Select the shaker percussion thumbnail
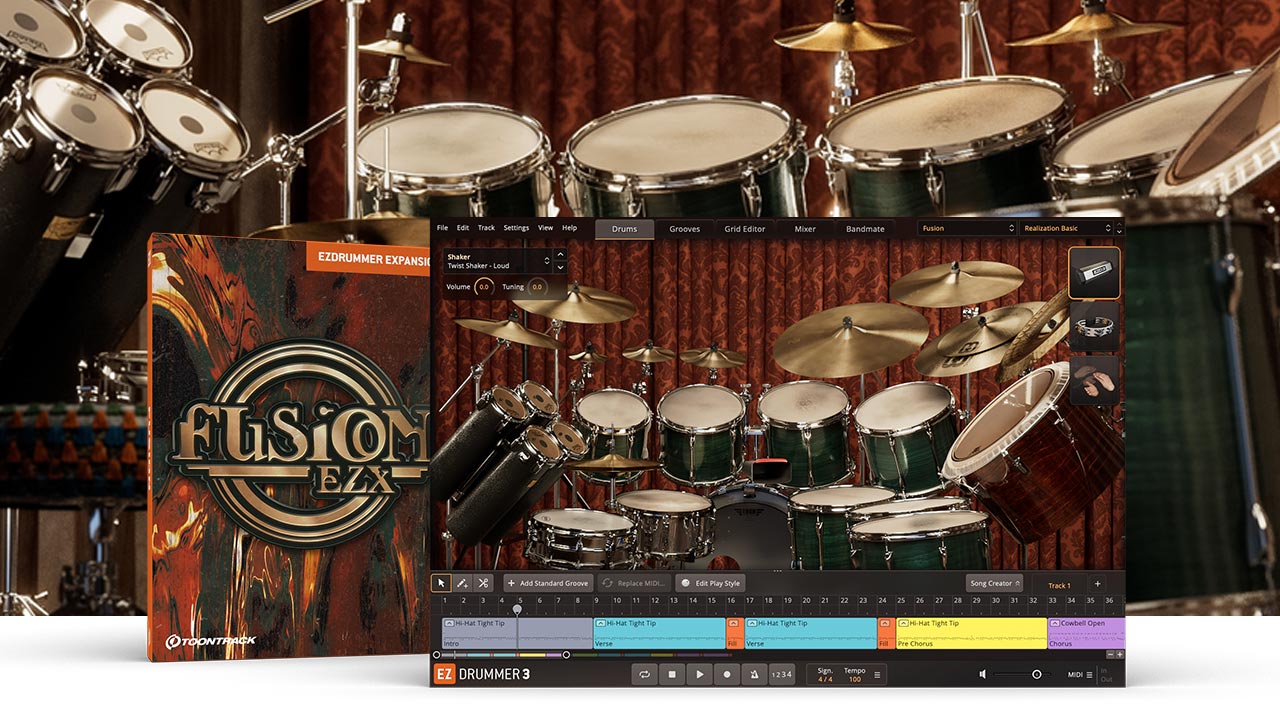This screenshot has width=1280, height=720. point(1094,274)
